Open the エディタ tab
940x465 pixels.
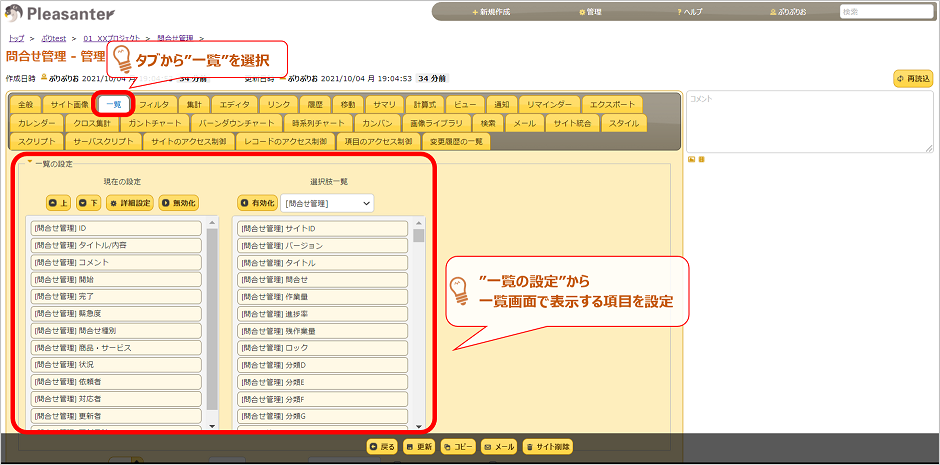(x=234, y=104)
